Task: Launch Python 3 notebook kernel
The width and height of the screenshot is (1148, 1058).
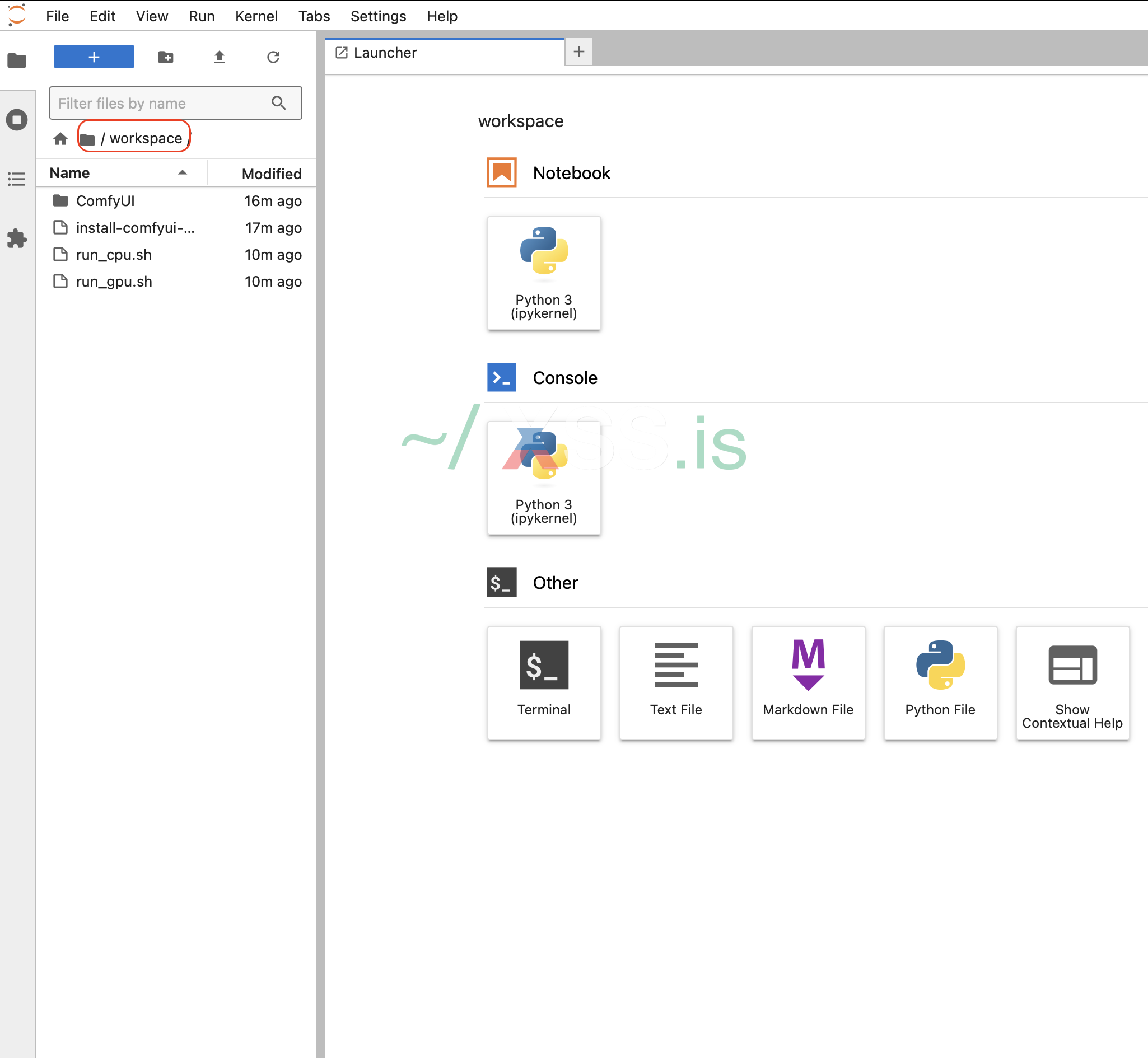Action: point(544,273)
